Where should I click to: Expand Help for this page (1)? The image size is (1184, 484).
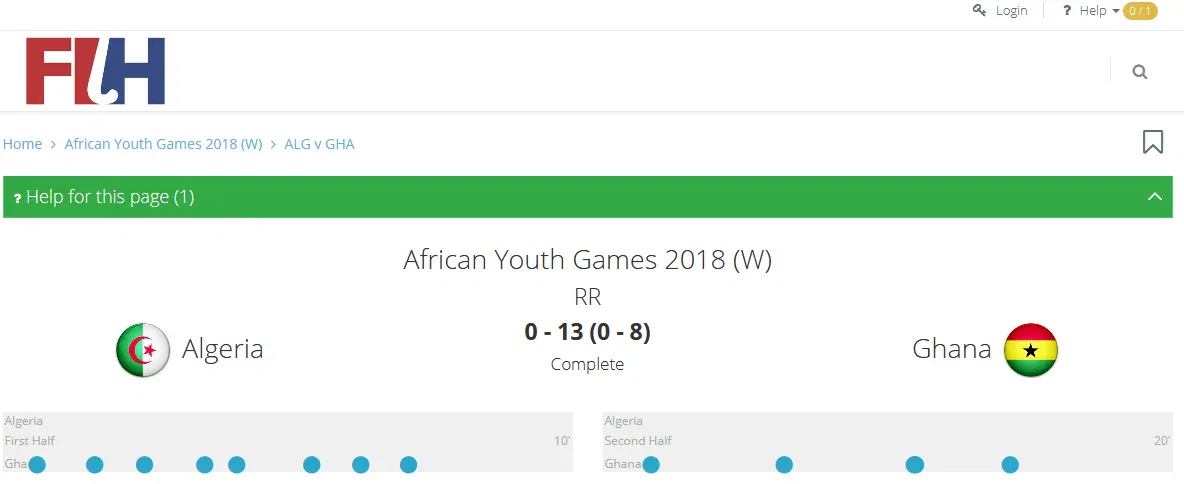click(x=110, y=197)
